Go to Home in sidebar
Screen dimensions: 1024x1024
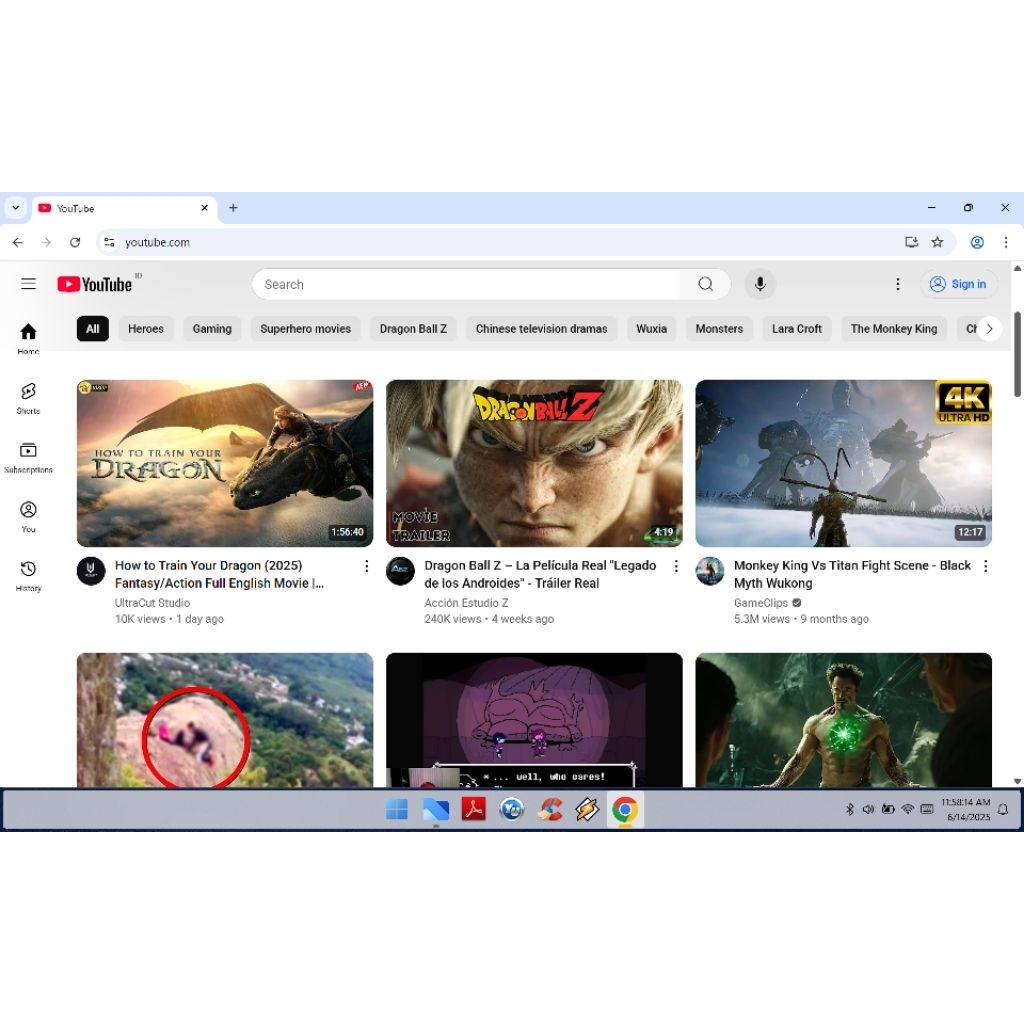(28, 338)
